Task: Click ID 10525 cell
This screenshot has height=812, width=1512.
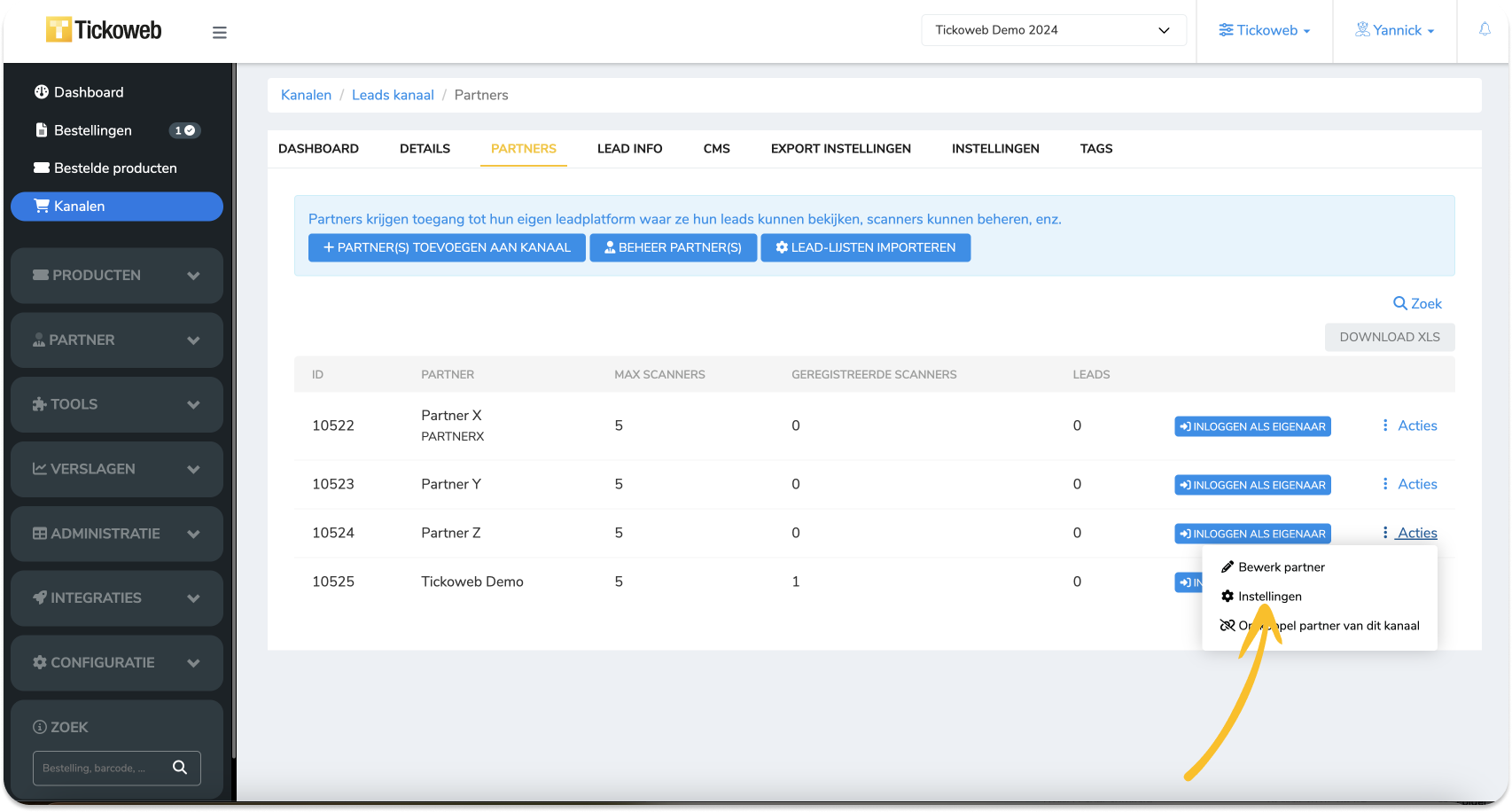Action: 333,582
